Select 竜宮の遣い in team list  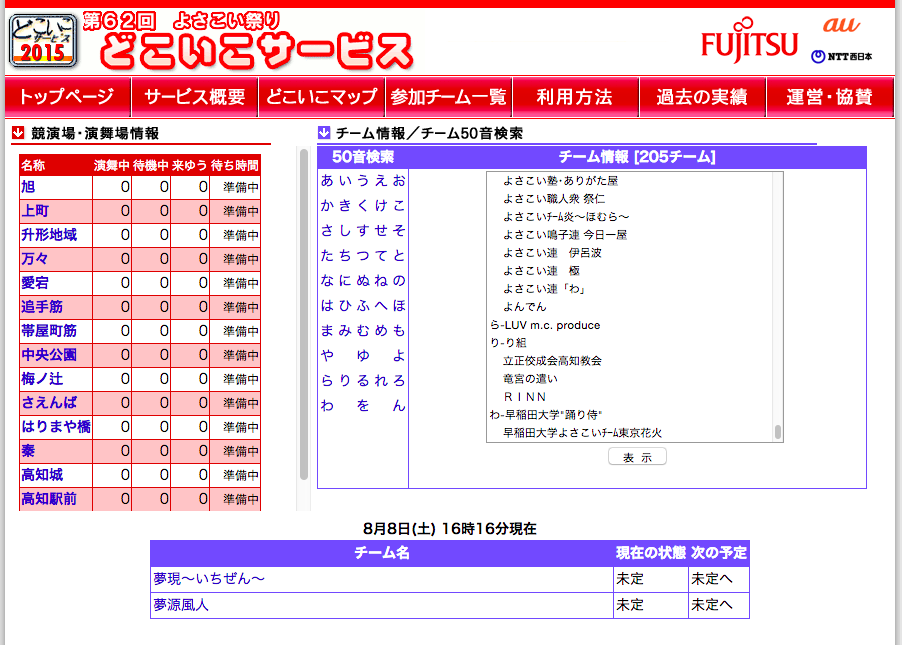click(530, 379)
